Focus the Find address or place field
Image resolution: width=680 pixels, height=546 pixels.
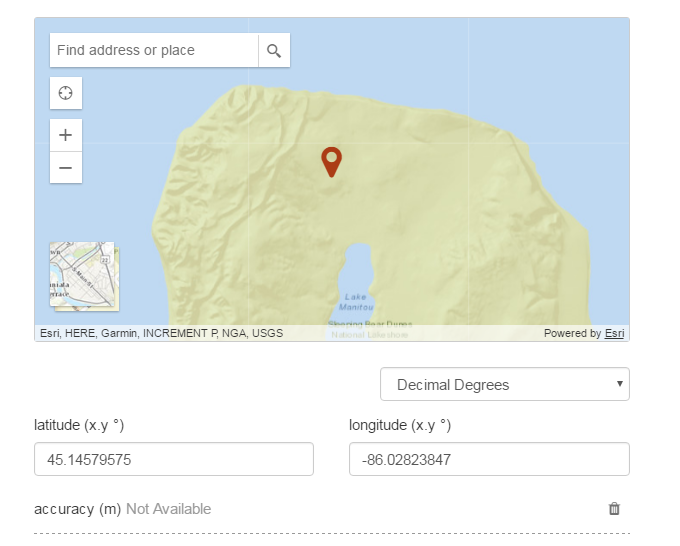[154, 50]
